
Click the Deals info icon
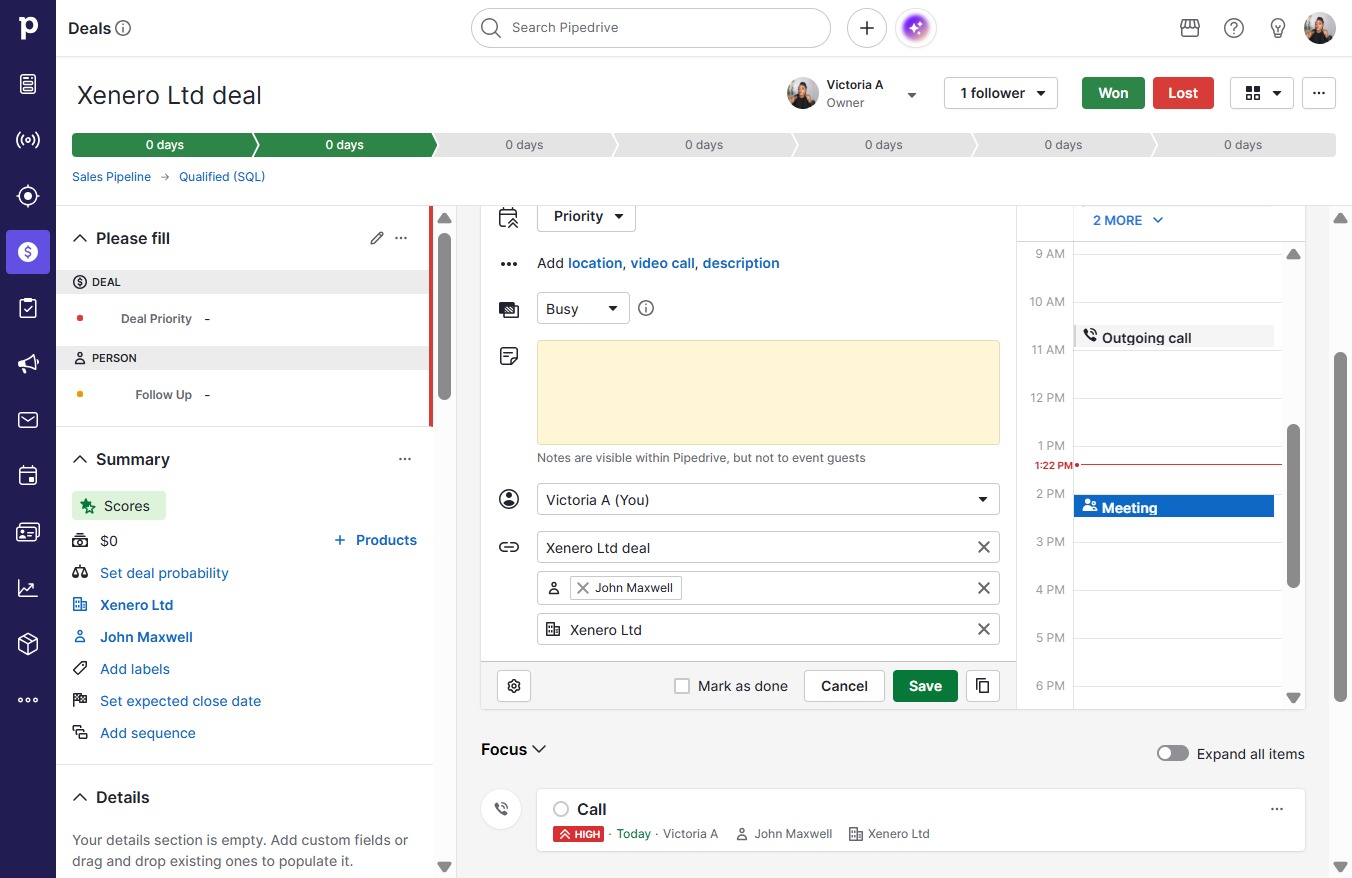click(x=123, y=28)
